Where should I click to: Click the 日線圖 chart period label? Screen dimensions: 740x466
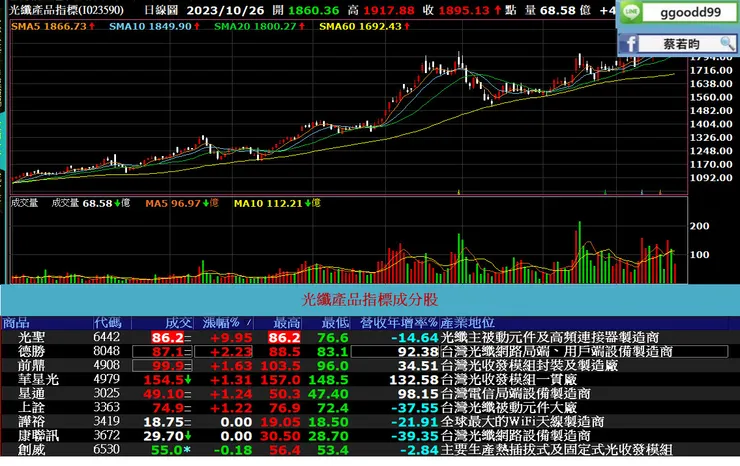[161, 10]
